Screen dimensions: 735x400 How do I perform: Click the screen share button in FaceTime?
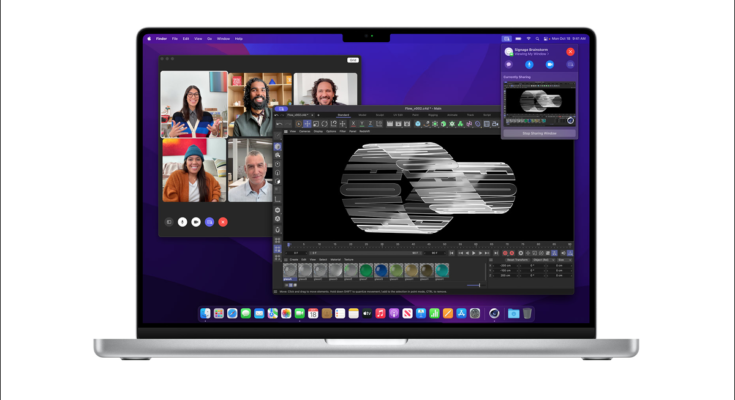coord(209,221)
